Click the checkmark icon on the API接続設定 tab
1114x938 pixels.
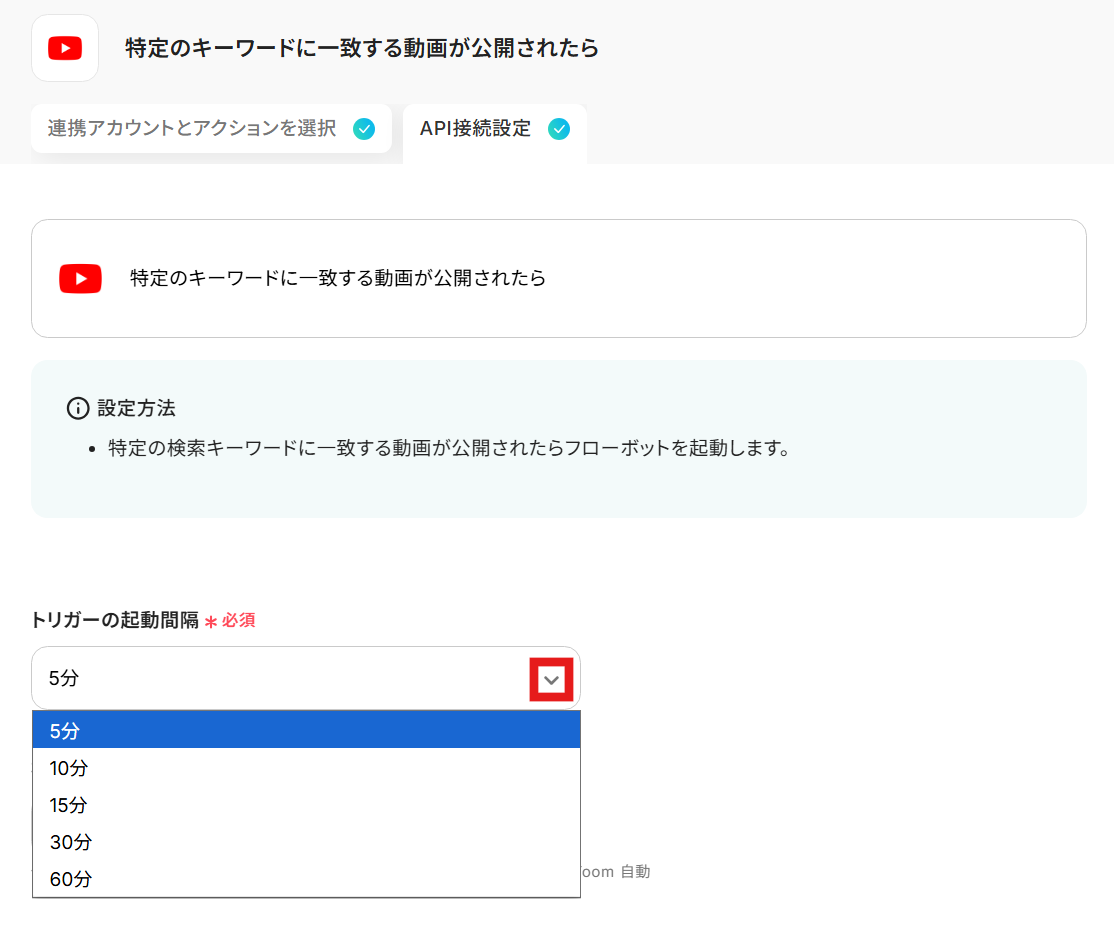[559, 129]
